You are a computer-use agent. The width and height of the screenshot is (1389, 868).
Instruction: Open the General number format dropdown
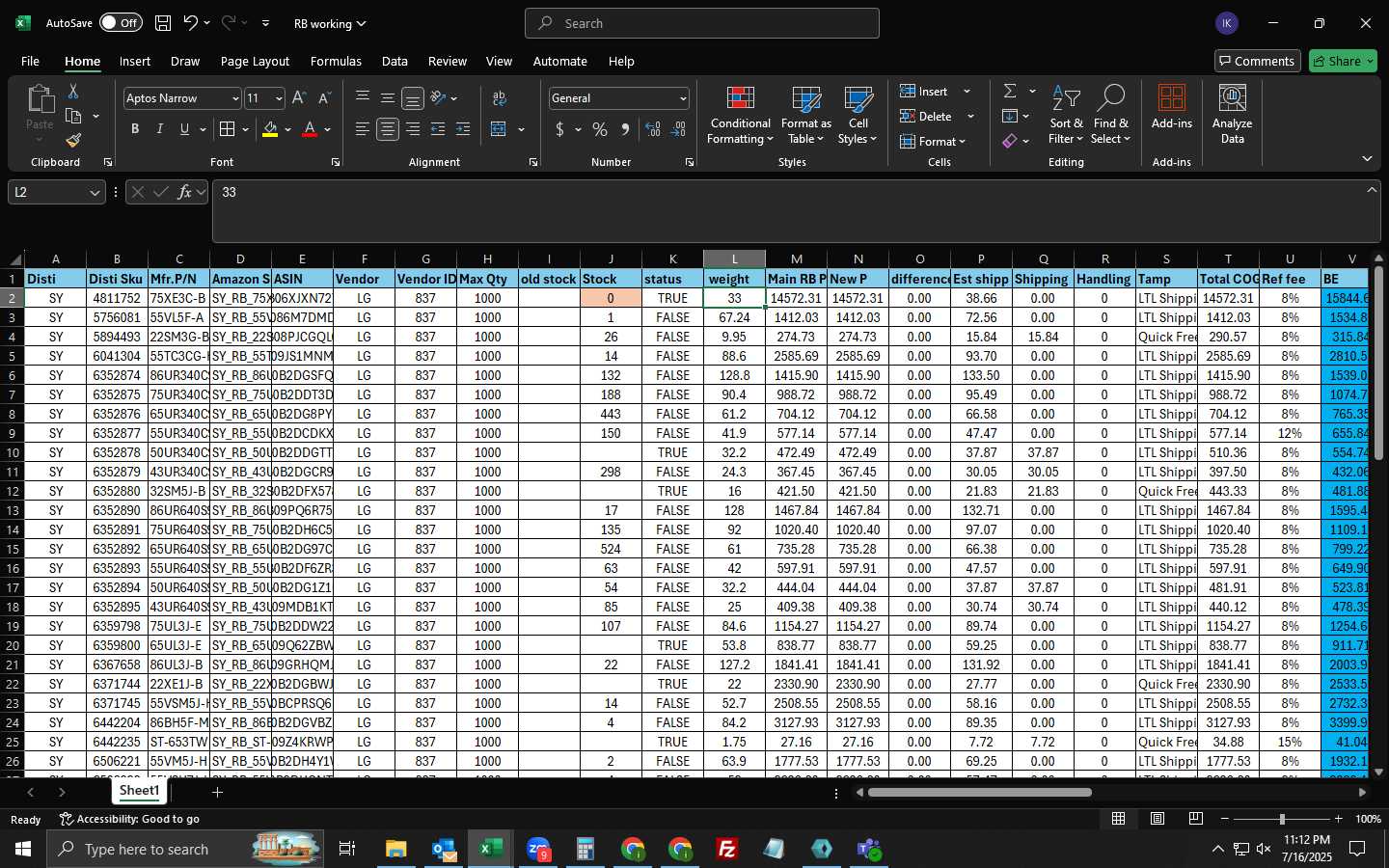tap(683, 98)
